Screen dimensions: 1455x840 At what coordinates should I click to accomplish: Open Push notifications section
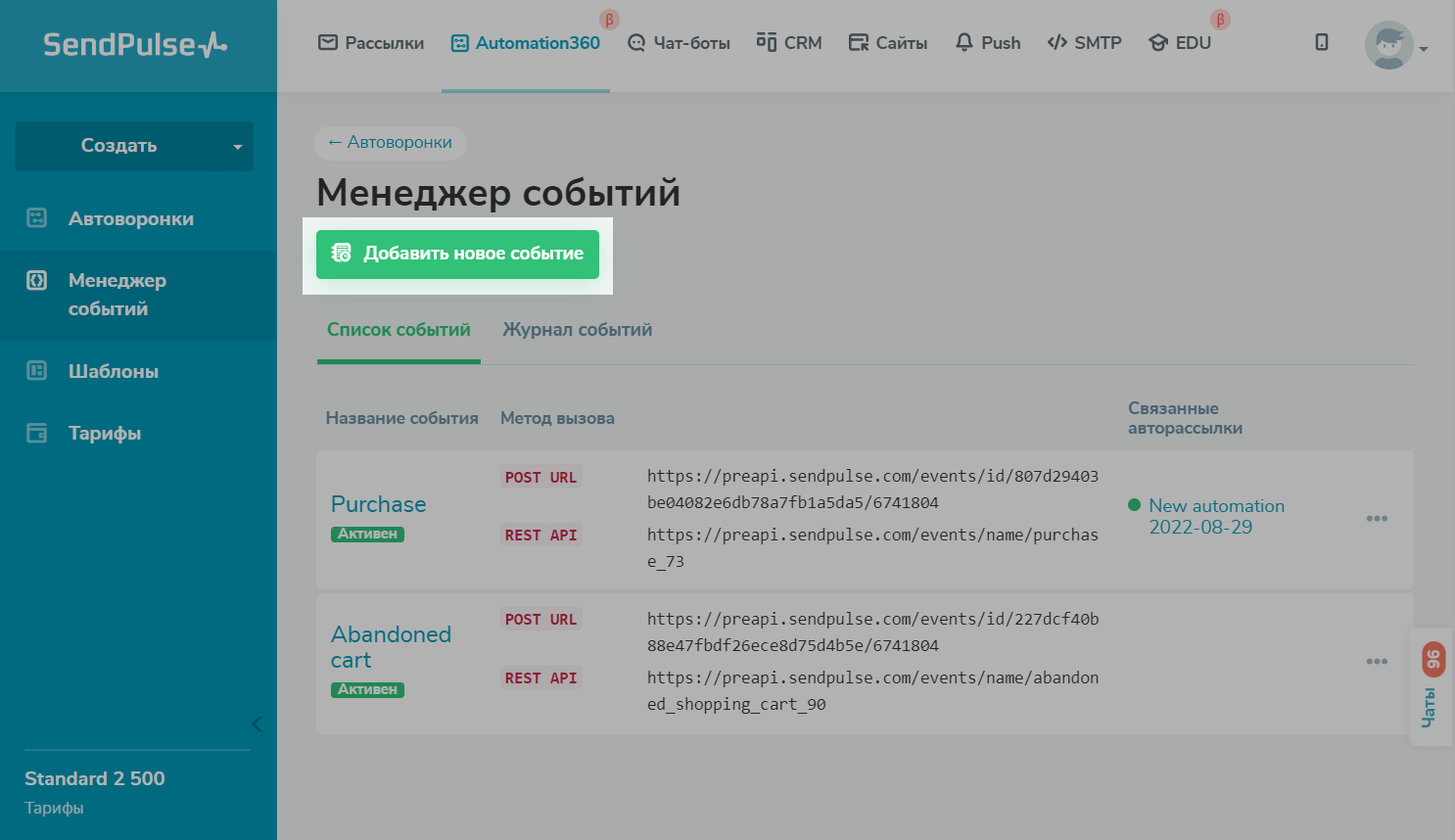(x=988, y=43)
